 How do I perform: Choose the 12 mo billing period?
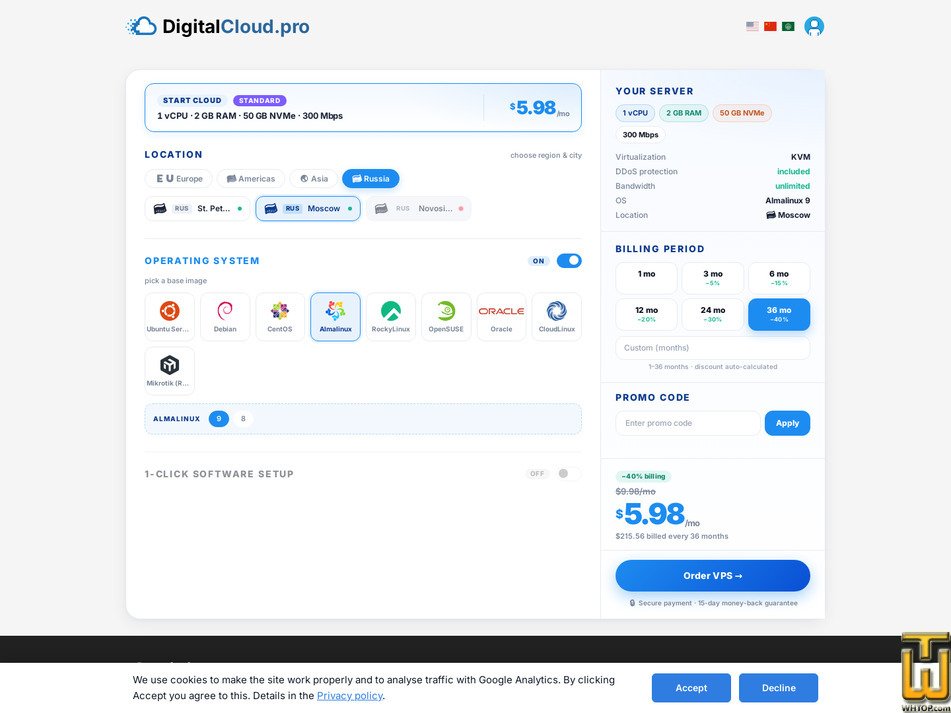647,315
